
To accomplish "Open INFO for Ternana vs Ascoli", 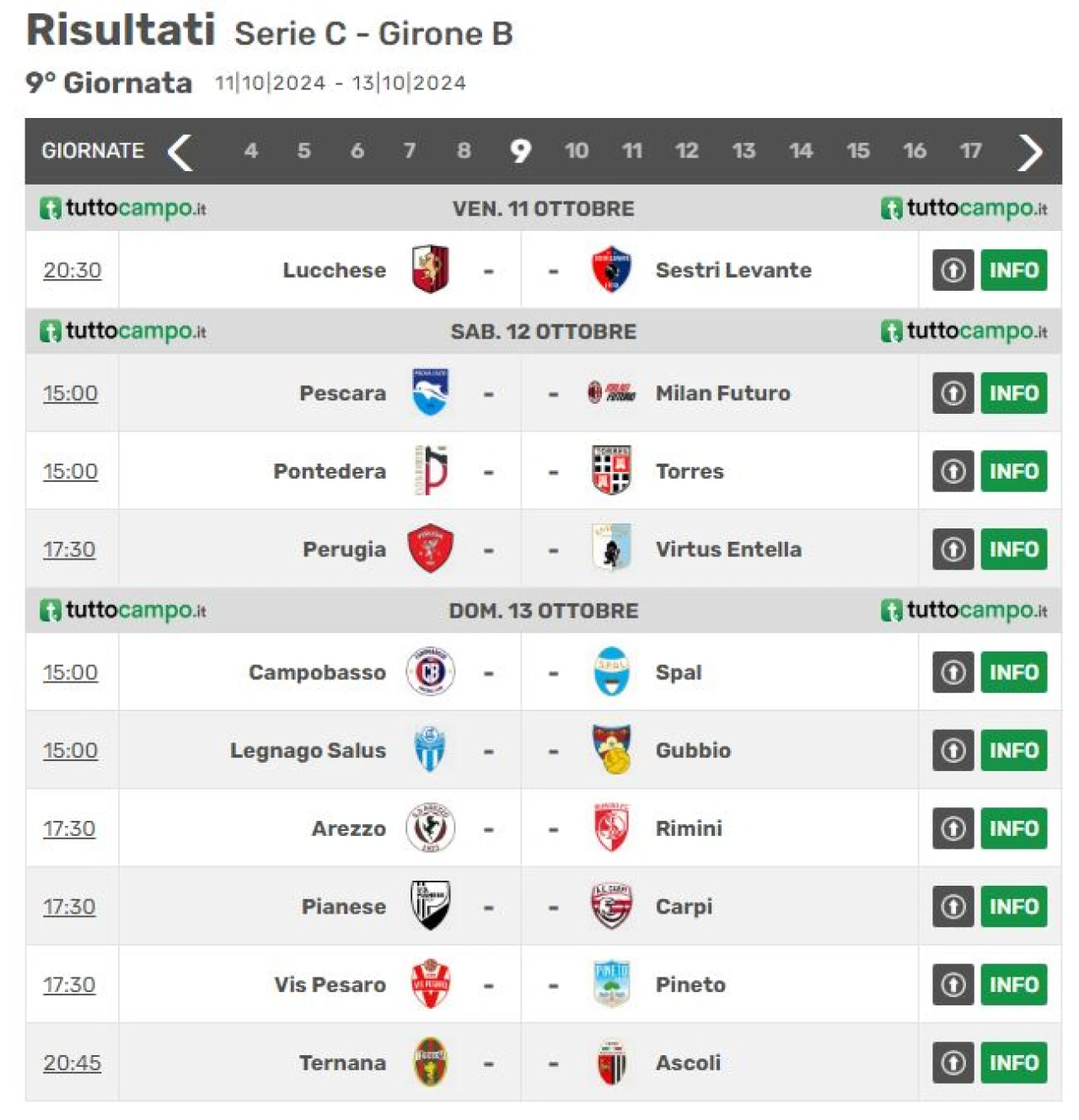I will pos(1013,1063).
